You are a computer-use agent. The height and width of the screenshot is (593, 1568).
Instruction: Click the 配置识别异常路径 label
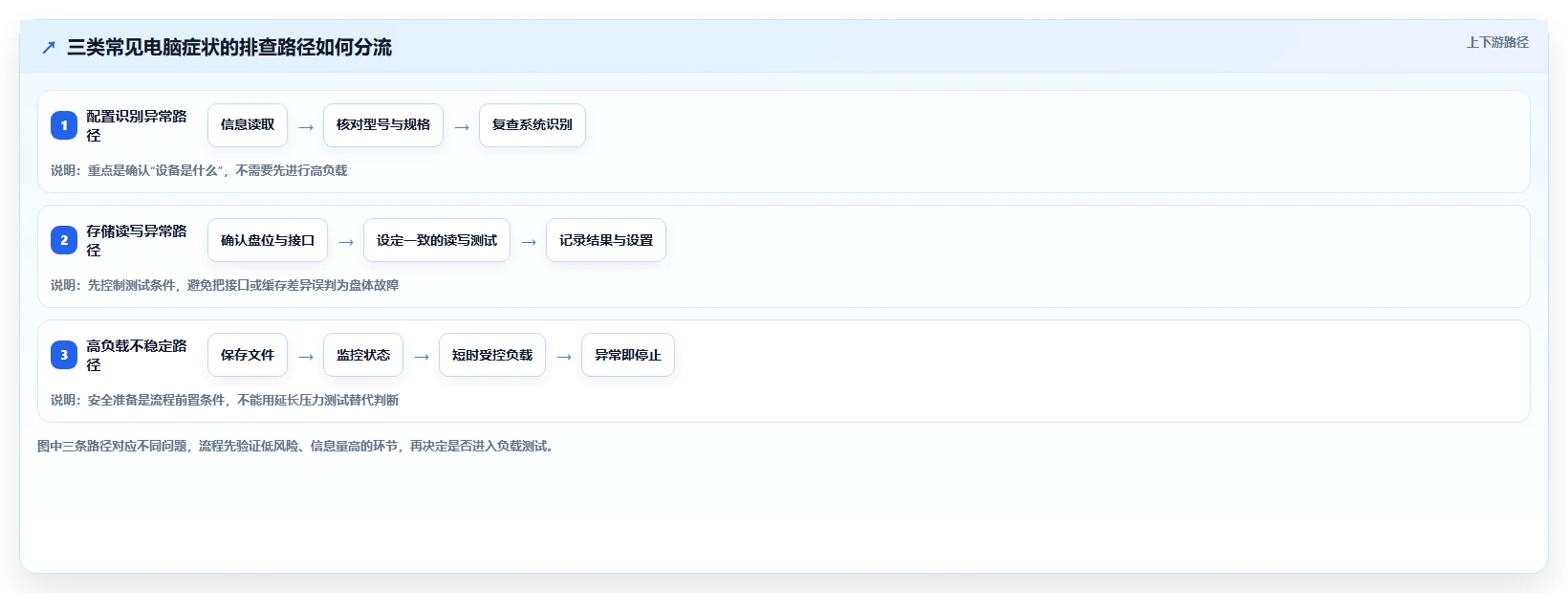(x=137, y=125)
